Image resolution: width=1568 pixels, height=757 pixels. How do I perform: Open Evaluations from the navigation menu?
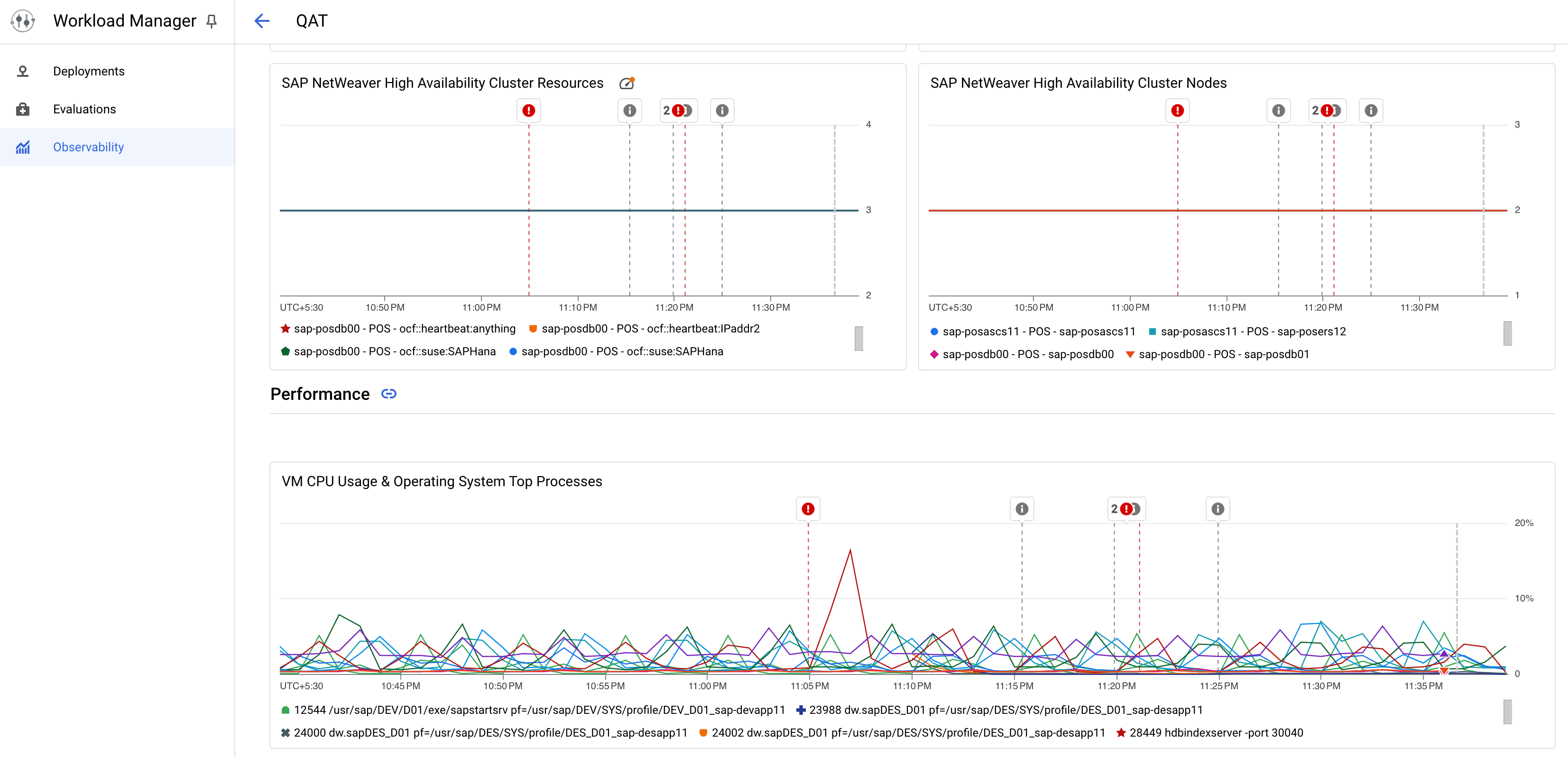pyautogui.click(x=84, y=109)
